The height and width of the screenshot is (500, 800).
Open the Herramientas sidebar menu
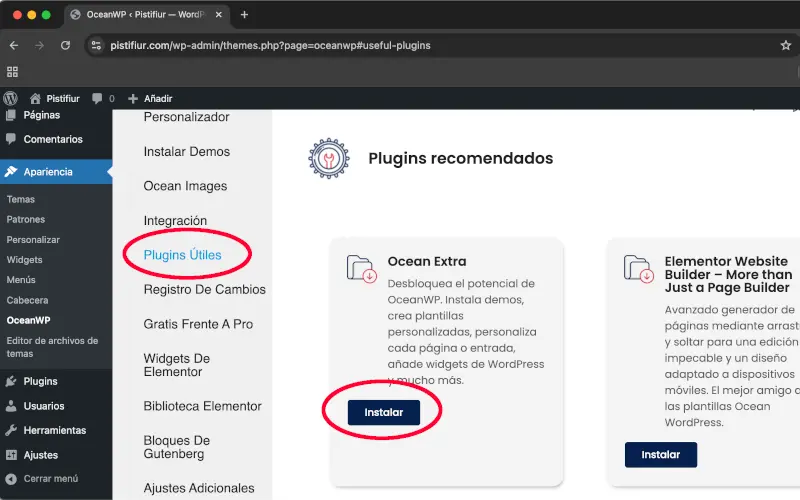56,431
